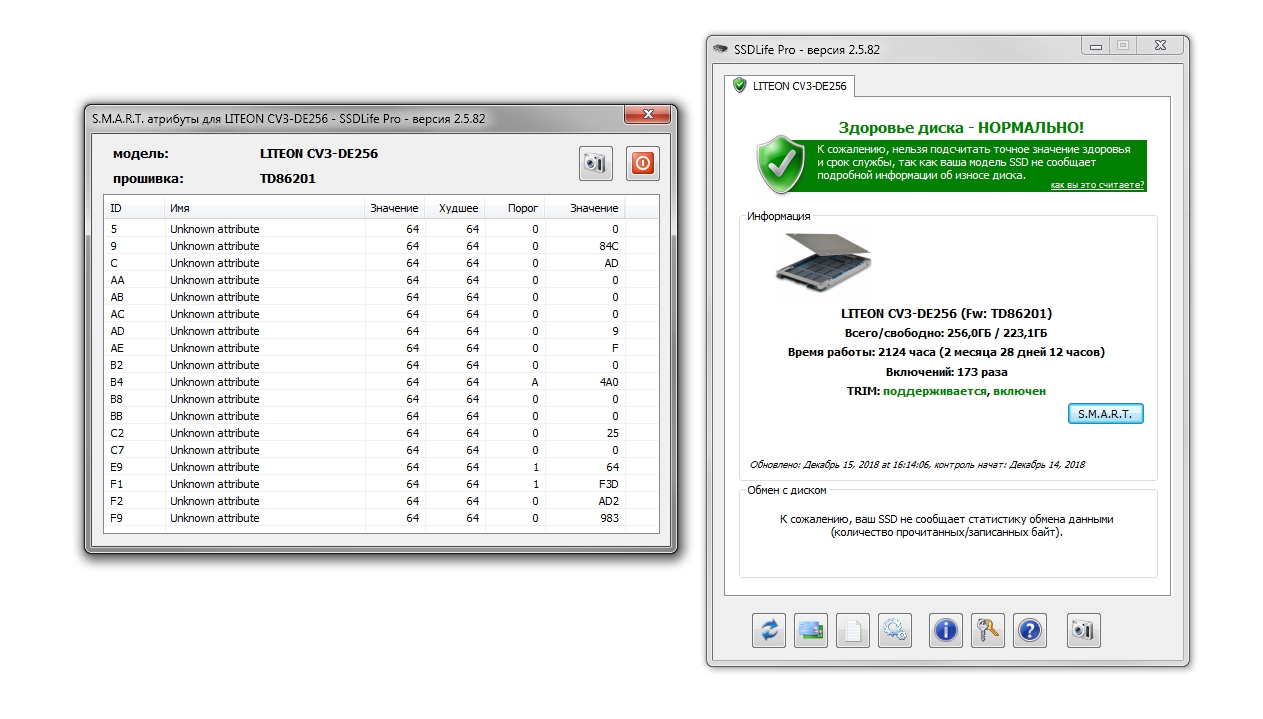The image size is (1263, 719).
Task: Select raw value F in row AE
Action: (x=615, y=348)
